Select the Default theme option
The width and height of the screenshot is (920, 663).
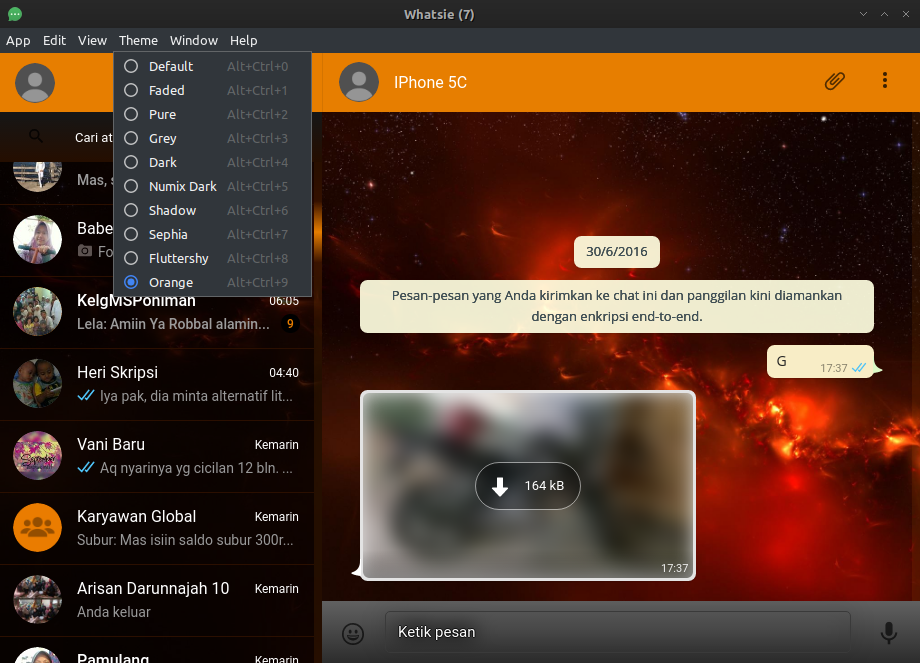coord(212,66)
